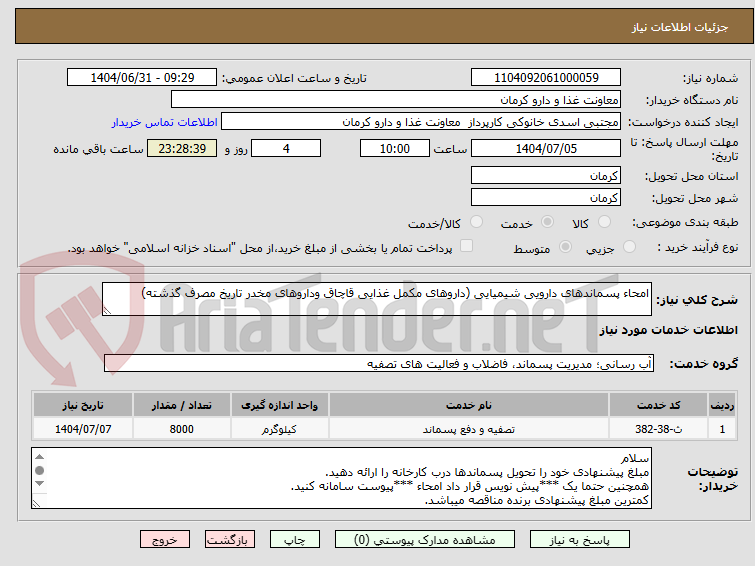Click the طبقه بندی موضوعی label
The height and width of the screenshot is (566, 755).
(685, 222)
